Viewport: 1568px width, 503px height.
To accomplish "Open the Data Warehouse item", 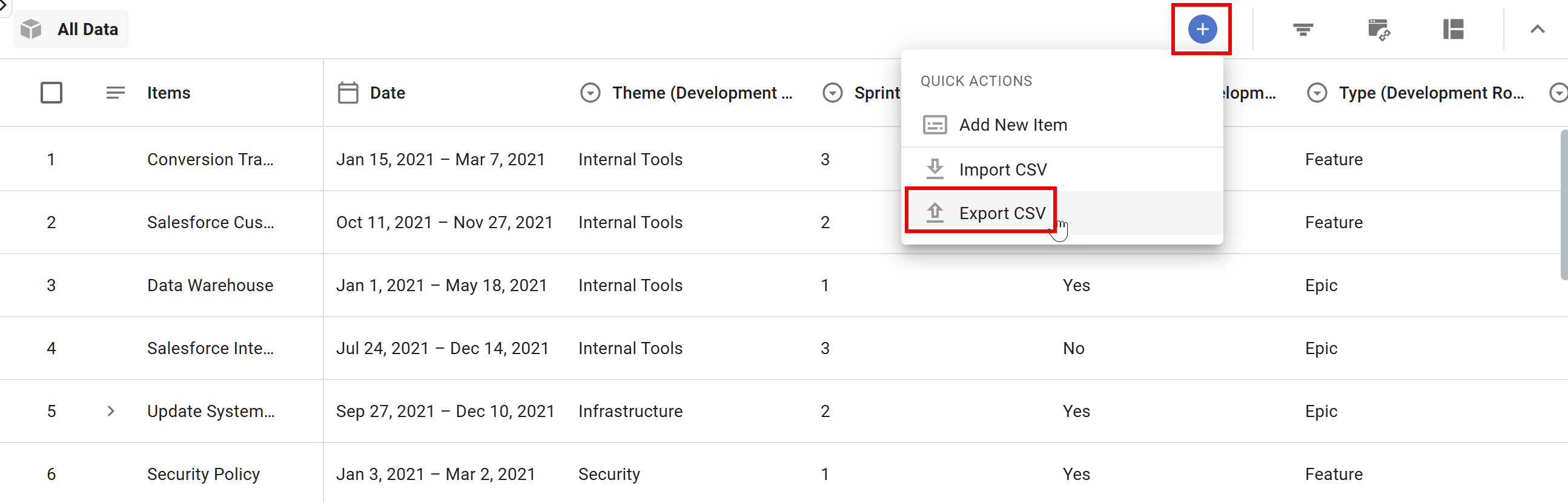I will 210,285.
